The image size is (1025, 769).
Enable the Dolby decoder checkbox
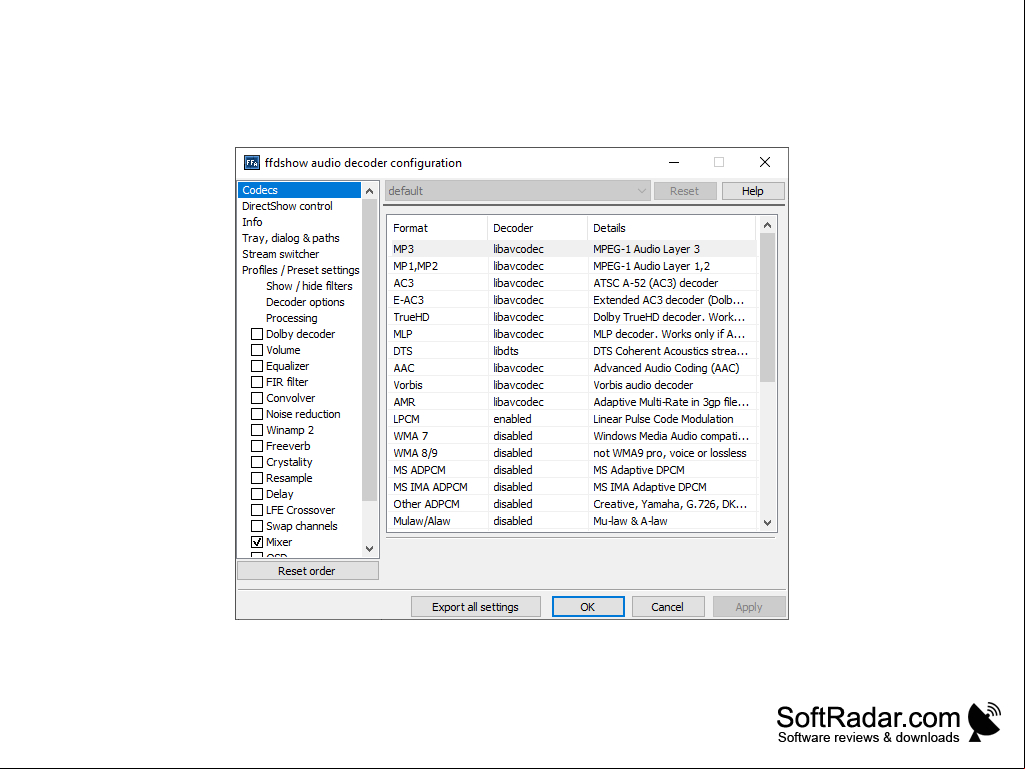pos(257,334)
